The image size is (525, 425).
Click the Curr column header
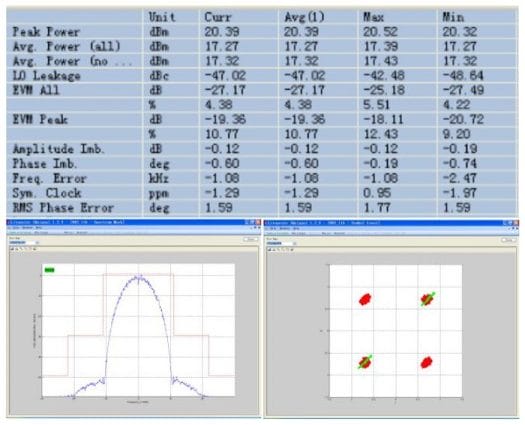click(x=218, y=17)
